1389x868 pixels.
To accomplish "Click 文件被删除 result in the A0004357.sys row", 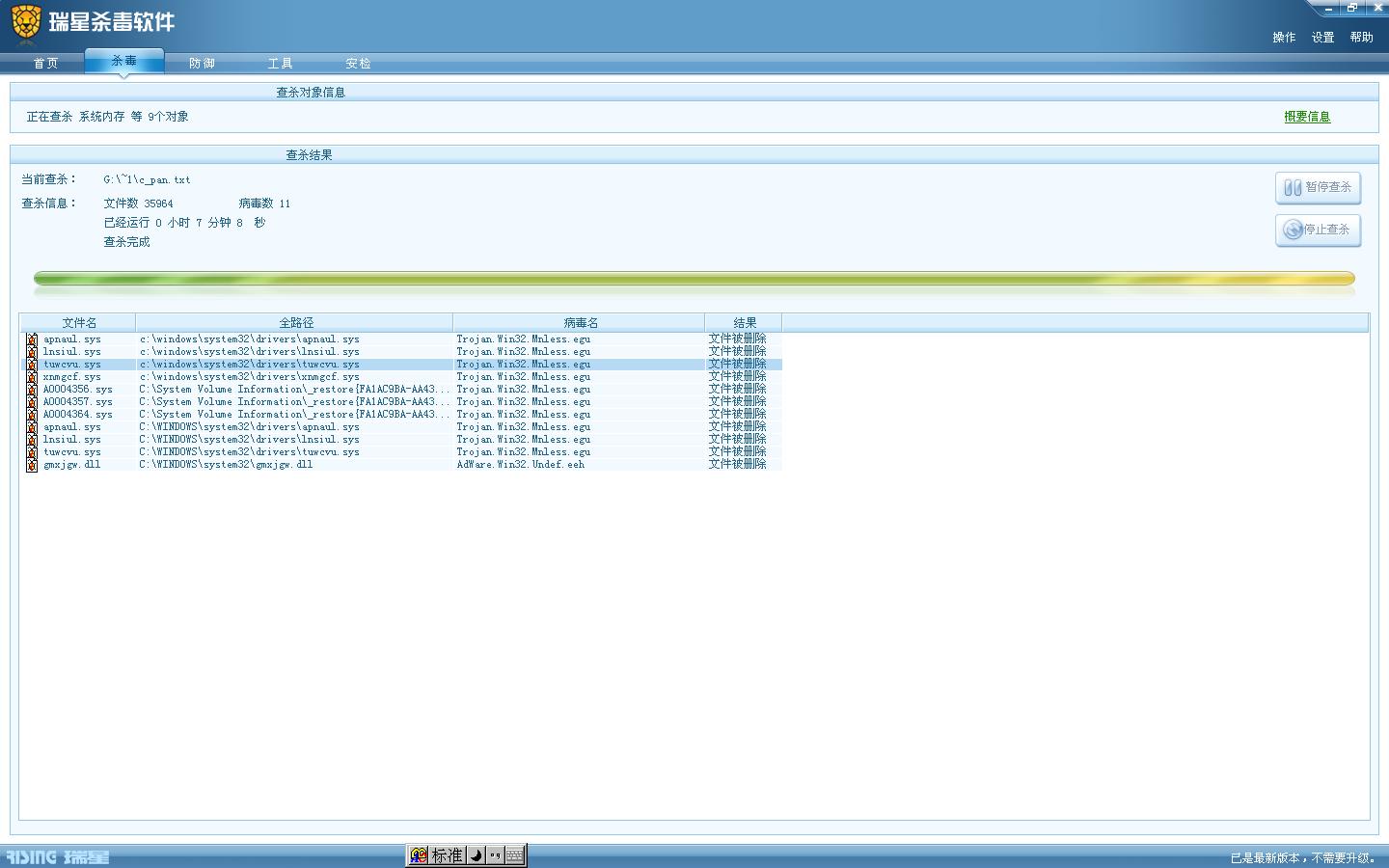I will pos(738,401).
